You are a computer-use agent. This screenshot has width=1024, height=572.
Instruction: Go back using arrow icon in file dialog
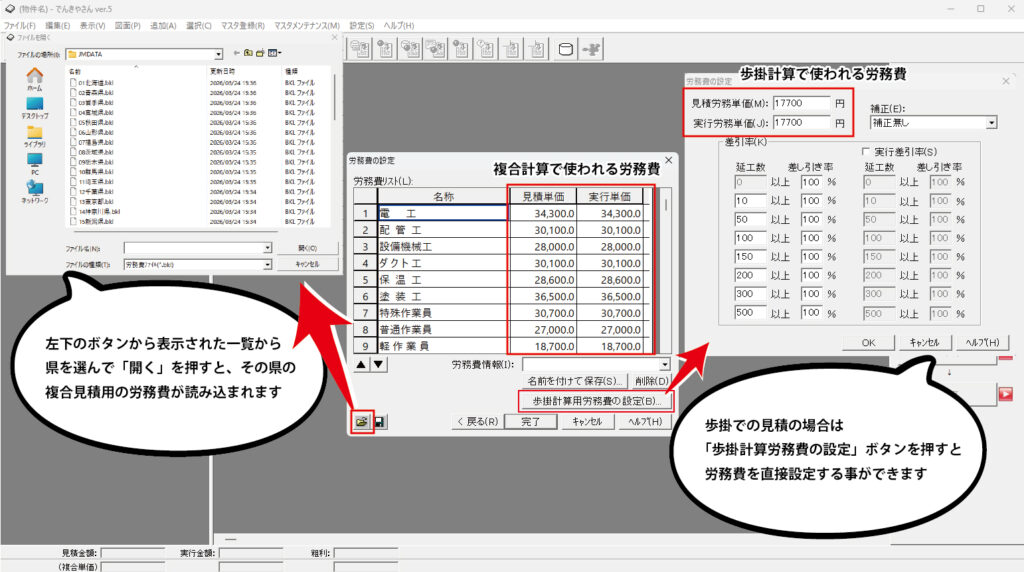tap(236, 54)
